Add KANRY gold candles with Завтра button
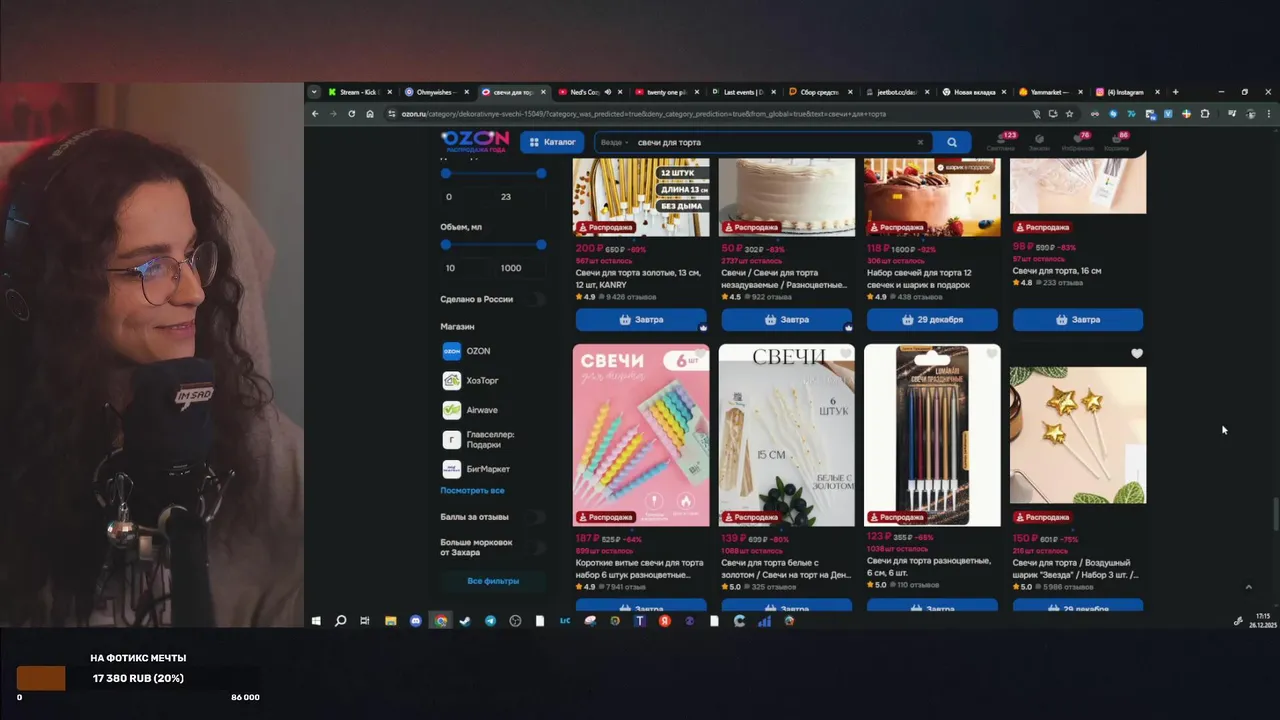The width and height of the screenshot is (1280, 720). 641,320
